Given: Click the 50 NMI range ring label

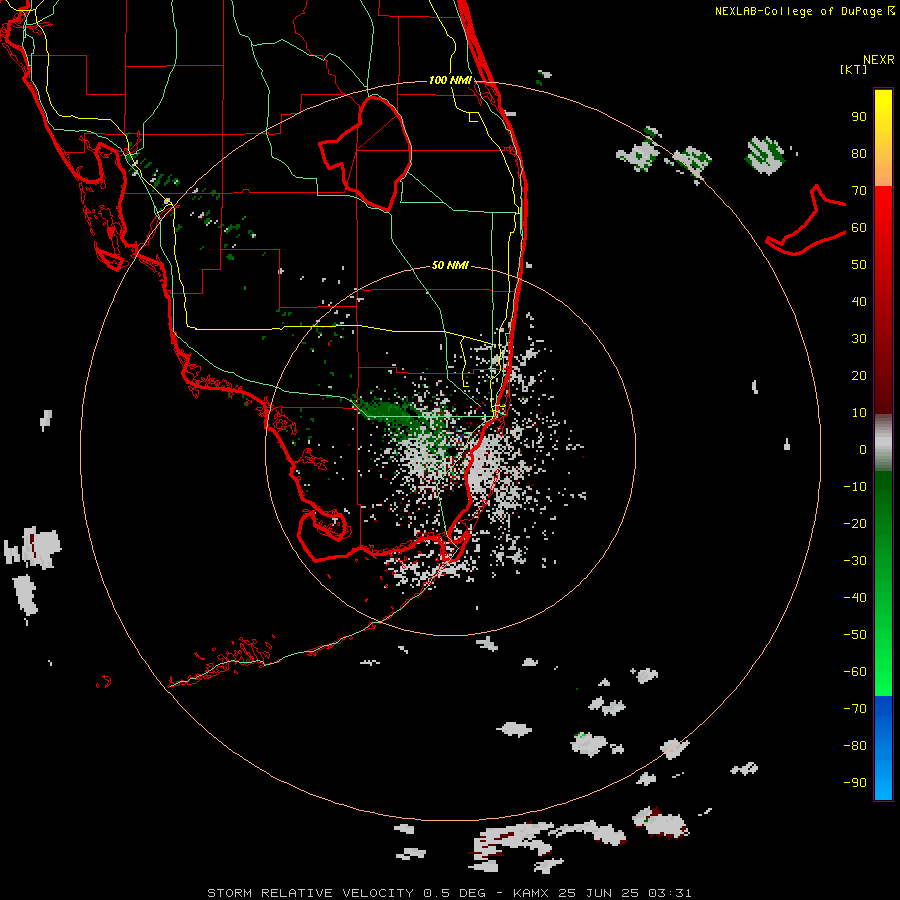Looking at the screenshot, I should pos(450,265).
